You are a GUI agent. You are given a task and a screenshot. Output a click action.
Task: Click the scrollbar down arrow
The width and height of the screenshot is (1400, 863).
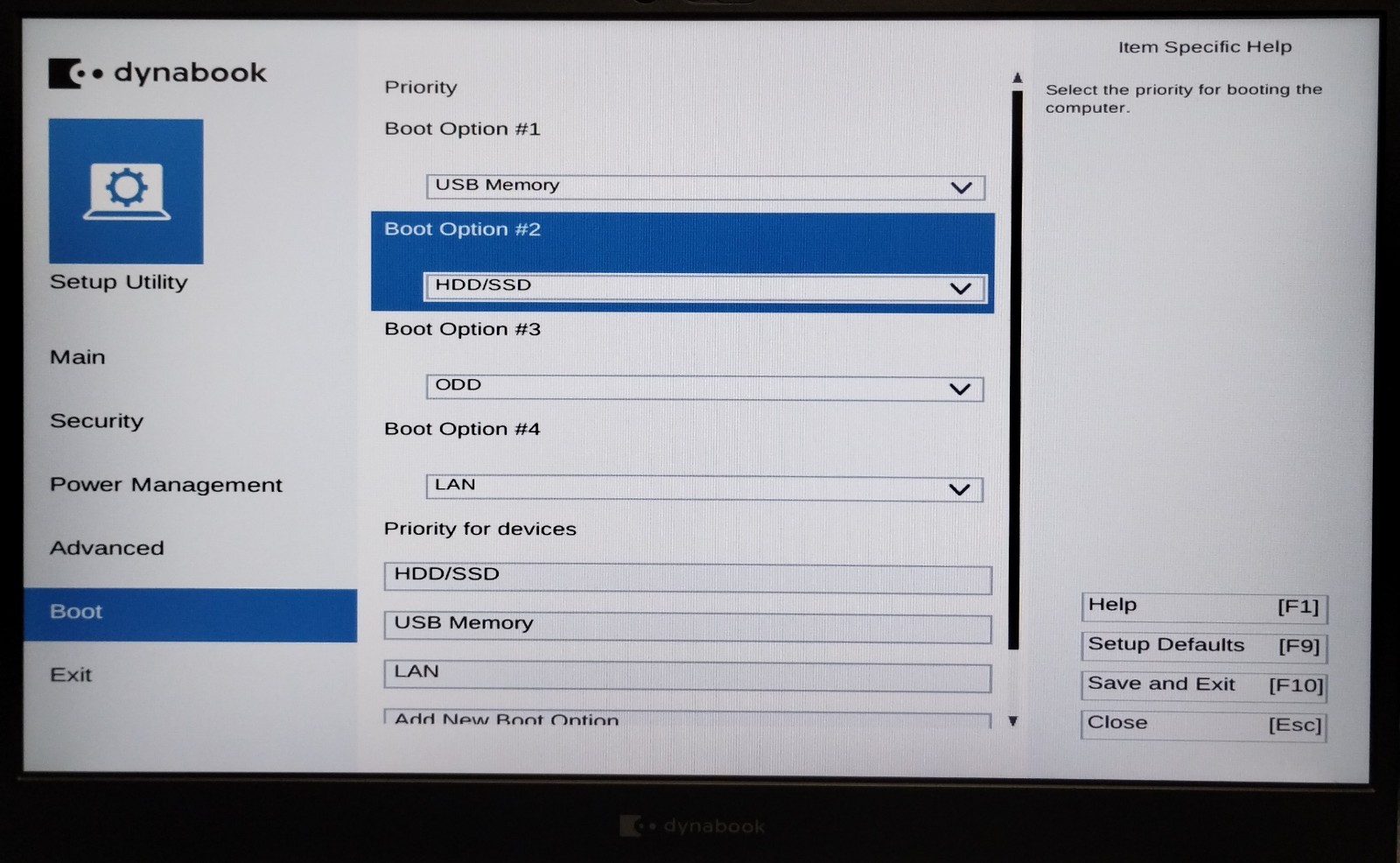point(1013,721)
